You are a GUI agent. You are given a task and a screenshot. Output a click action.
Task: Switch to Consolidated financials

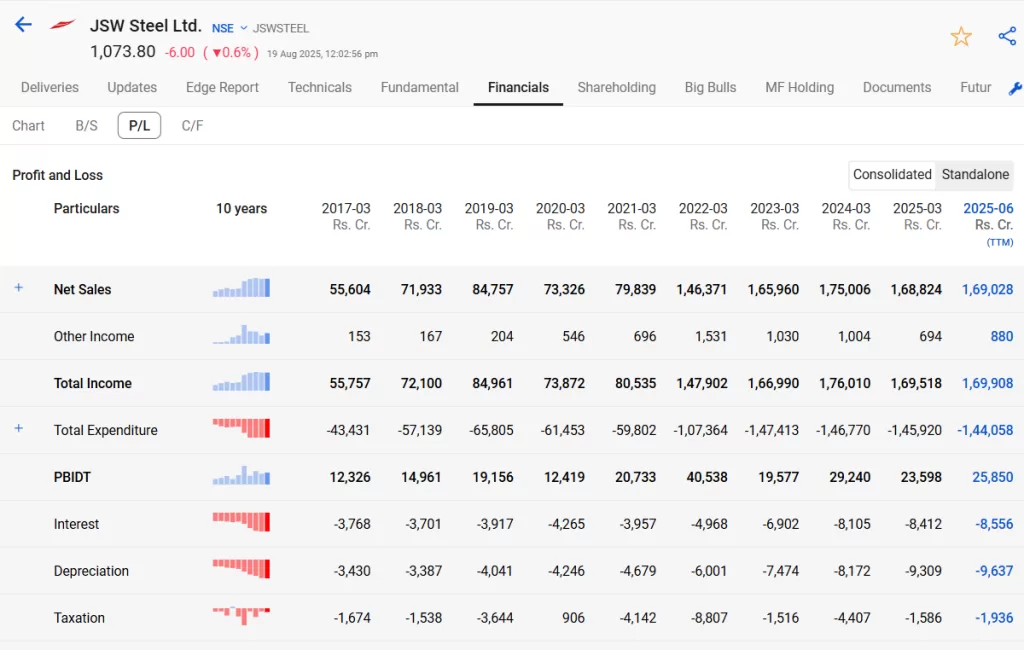(892, 174)
